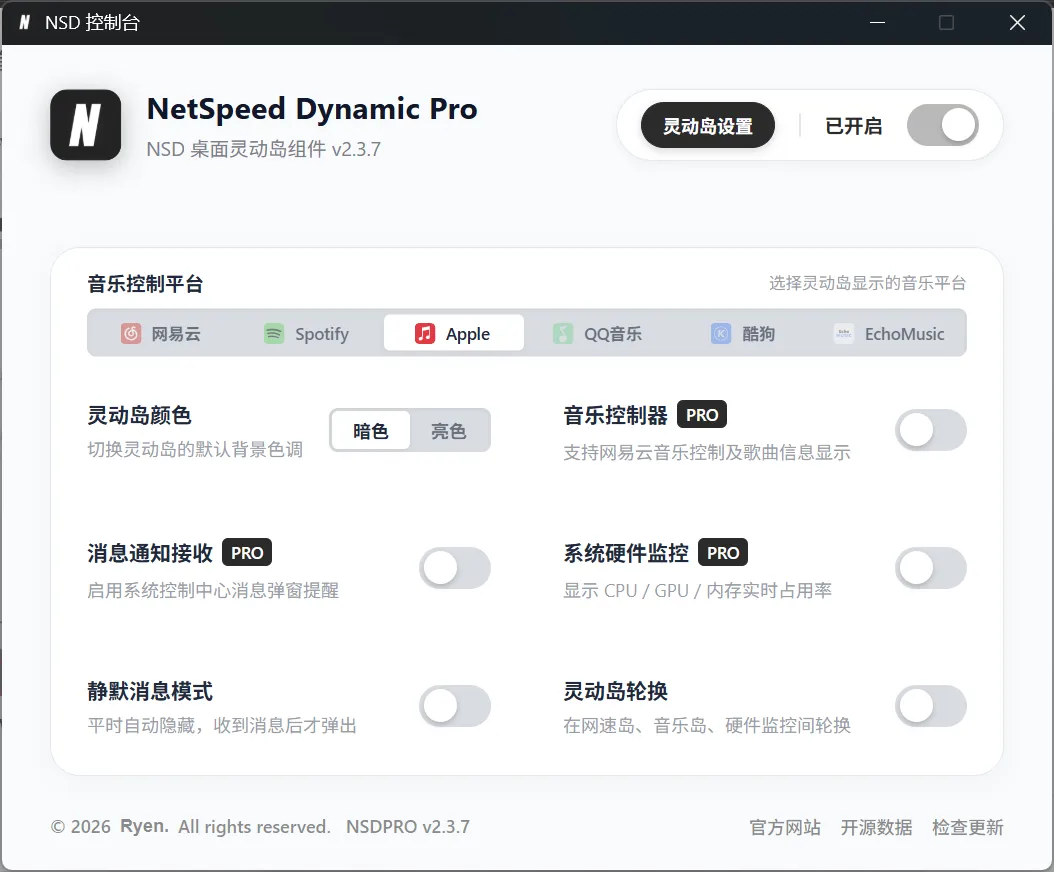Click the EchoMusic platform icon
Screen dimensions: 1054x872
coord(844,333)
